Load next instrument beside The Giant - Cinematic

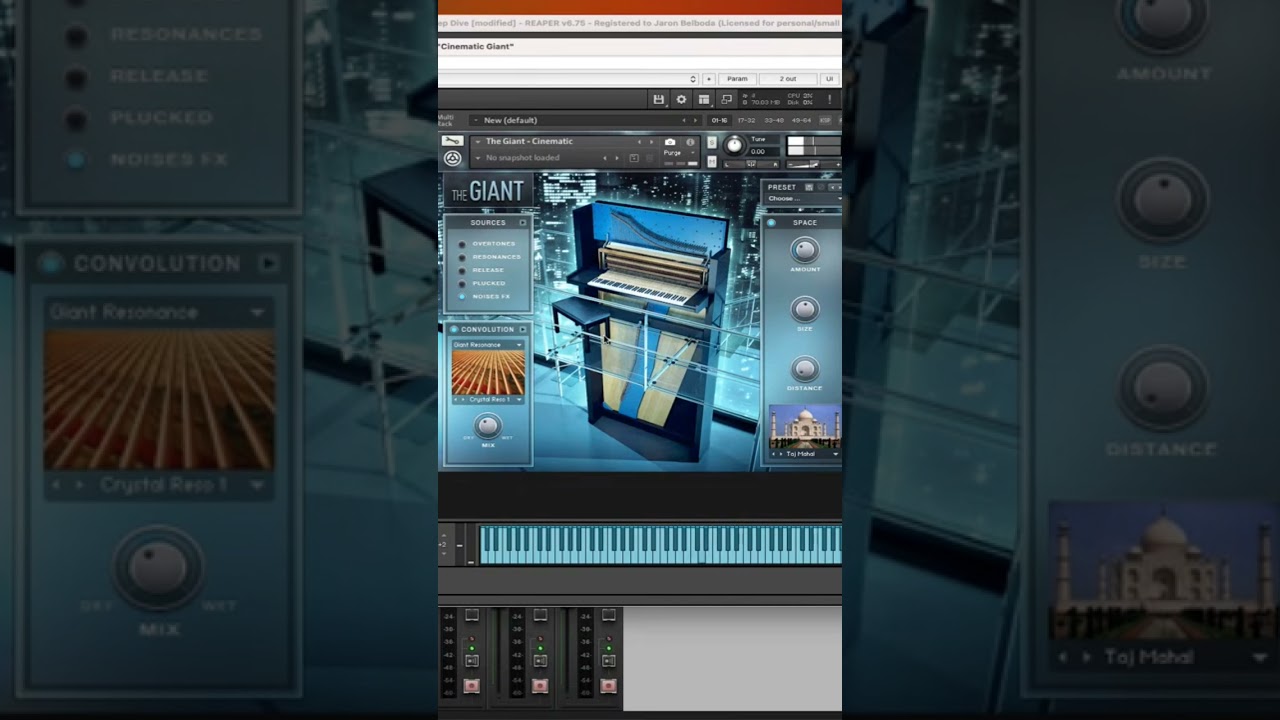point(651,141)
